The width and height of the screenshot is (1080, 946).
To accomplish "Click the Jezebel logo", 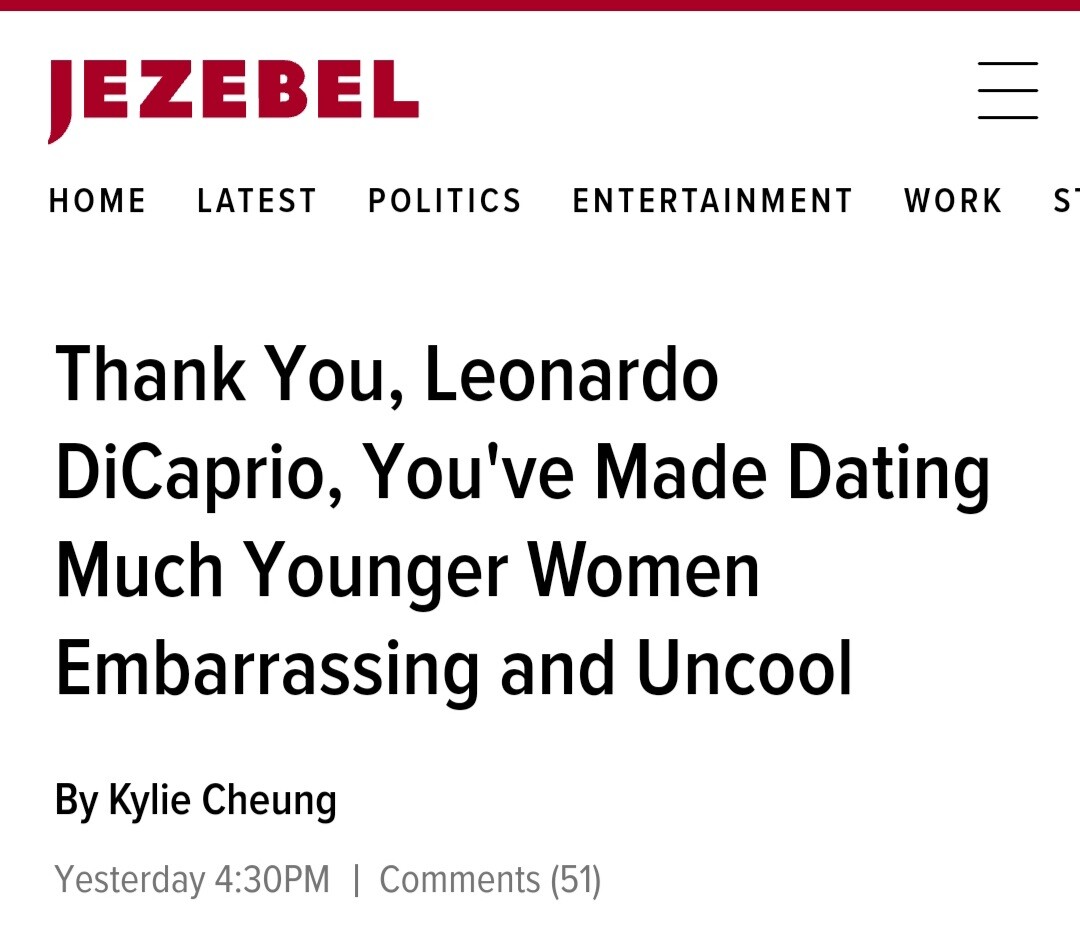I will 233,101.
